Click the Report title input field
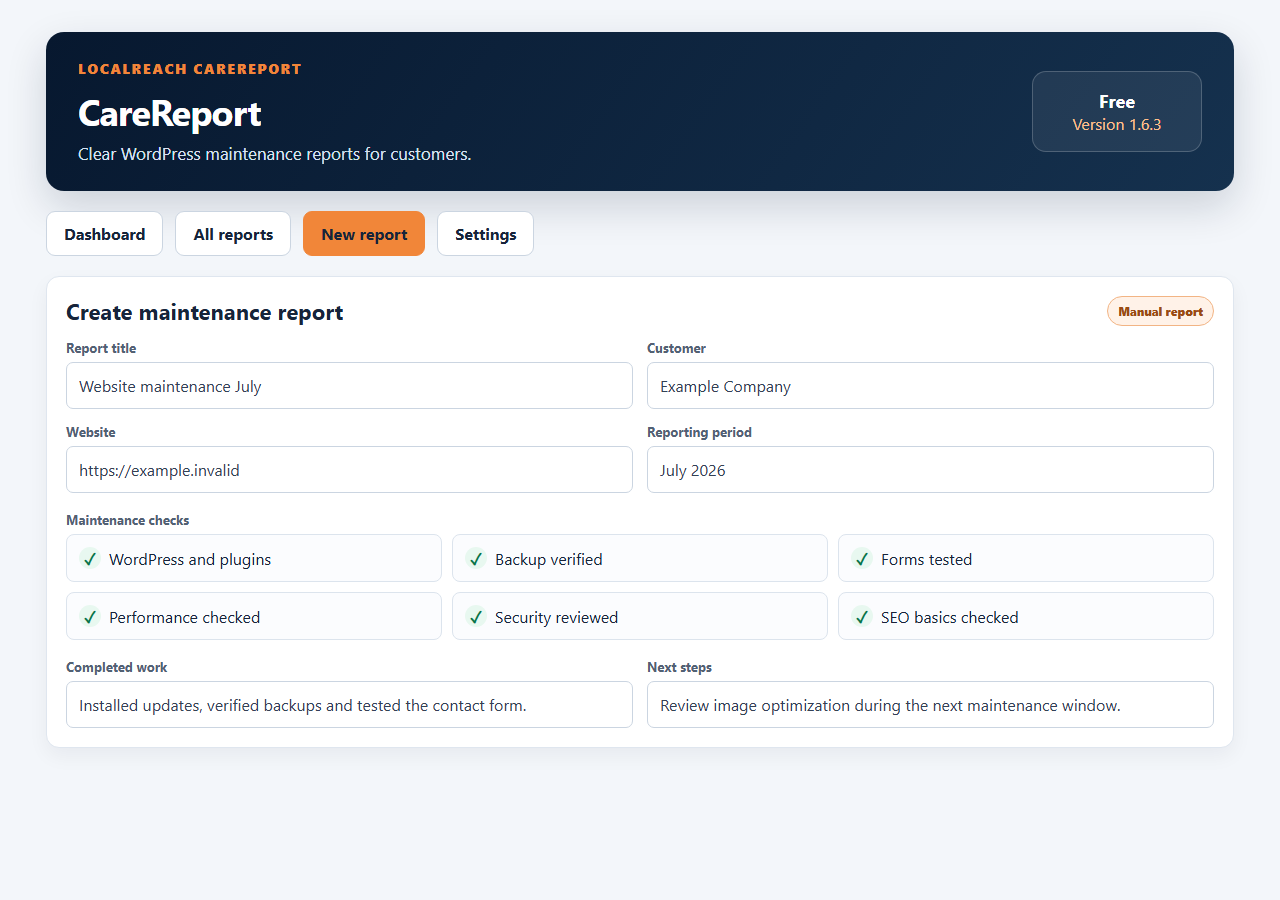This screenshot has width=1280, height=900. click(349, 385)
